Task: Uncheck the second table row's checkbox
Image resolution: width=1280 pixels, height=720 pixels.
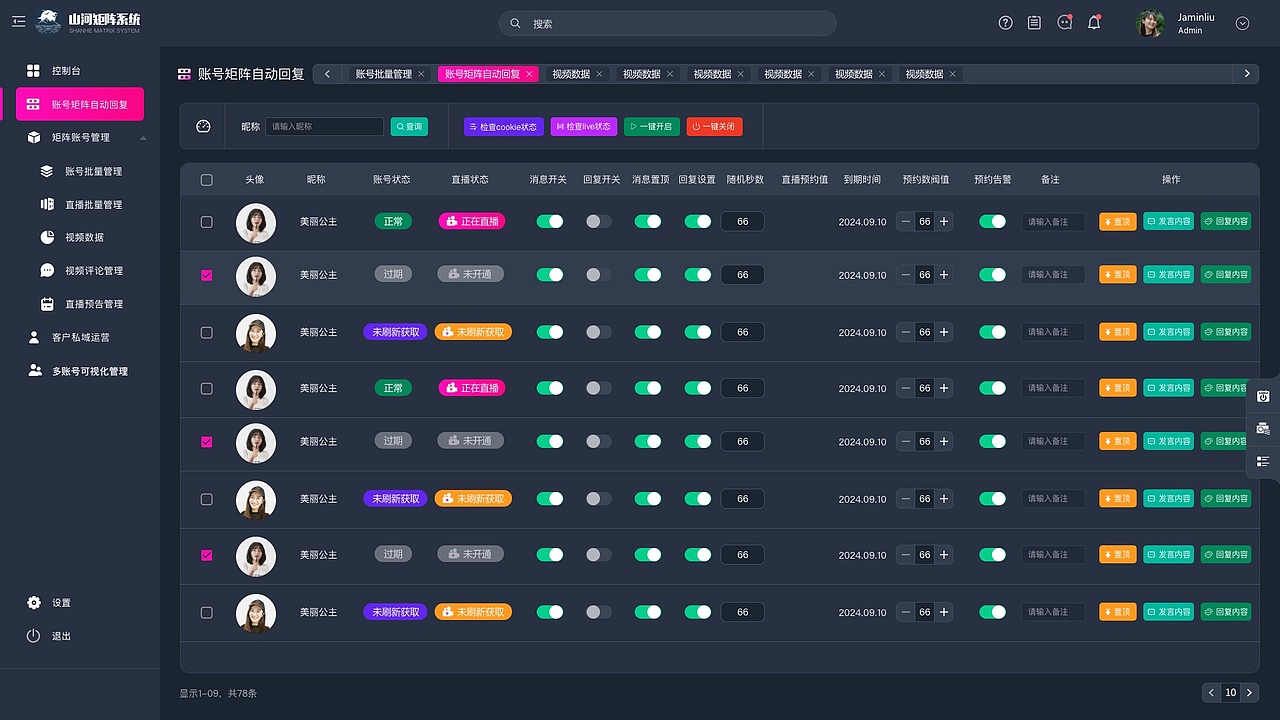Action: [x=207, y=275]
